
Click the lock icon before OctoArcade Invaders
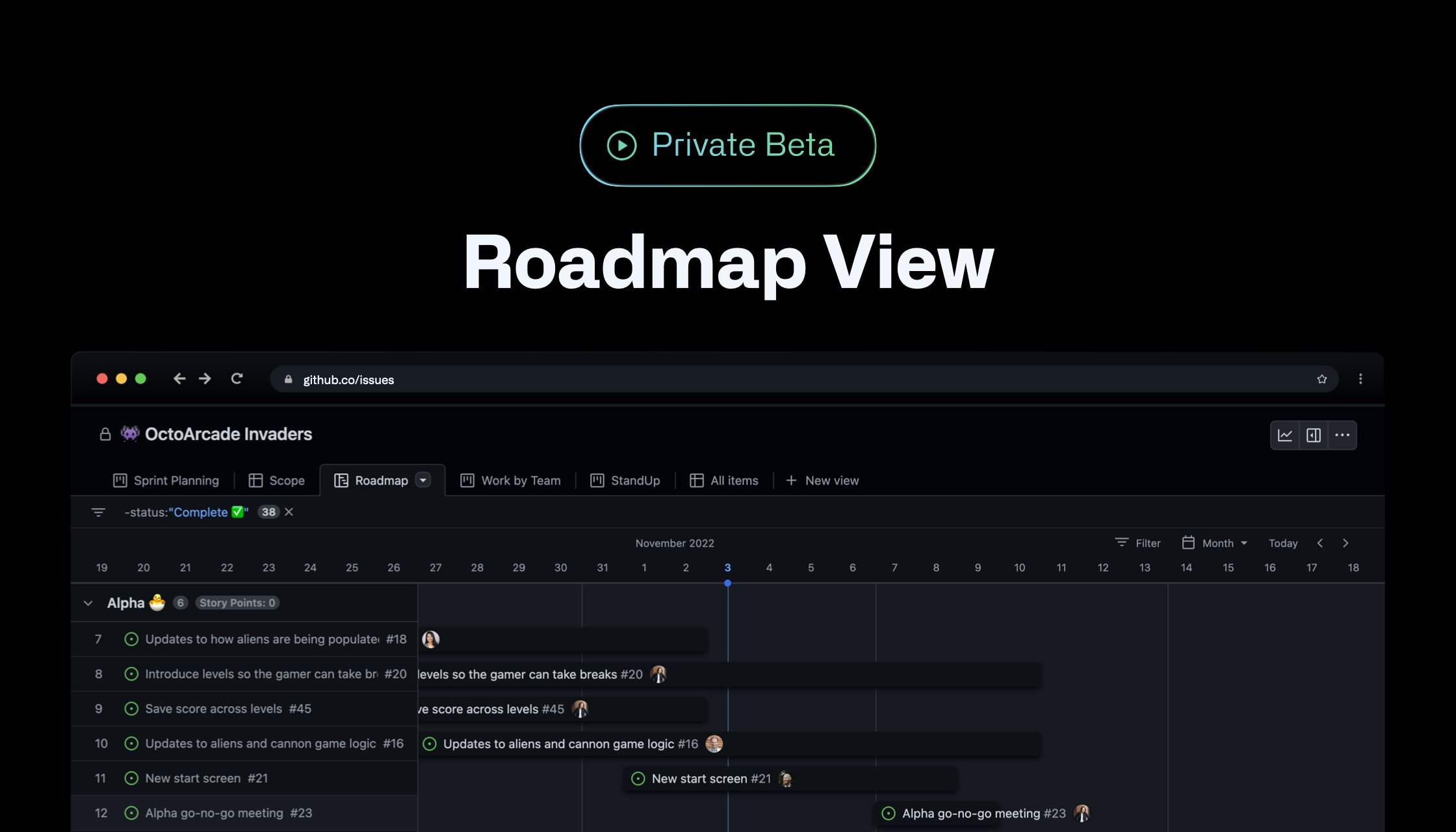point(105,434)
